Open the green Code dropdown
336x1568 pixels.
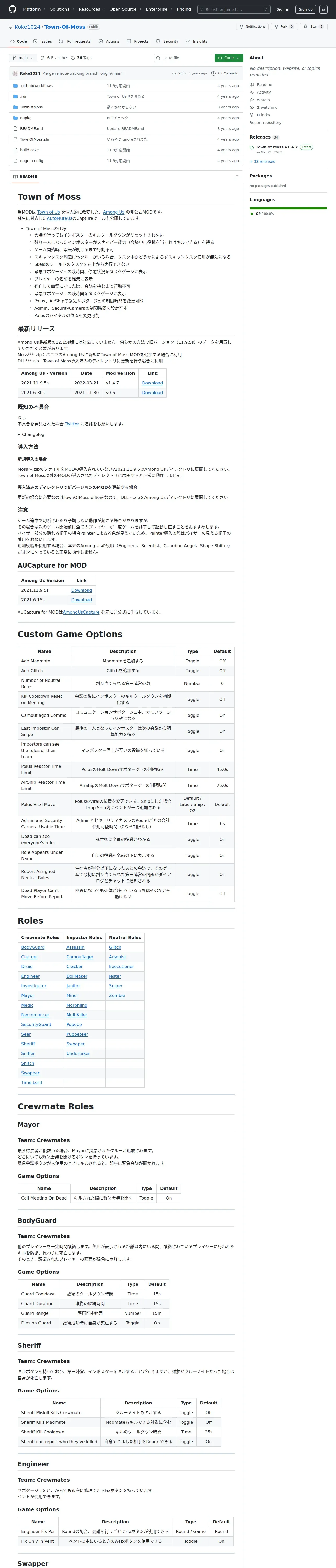(x=229, y=58)
